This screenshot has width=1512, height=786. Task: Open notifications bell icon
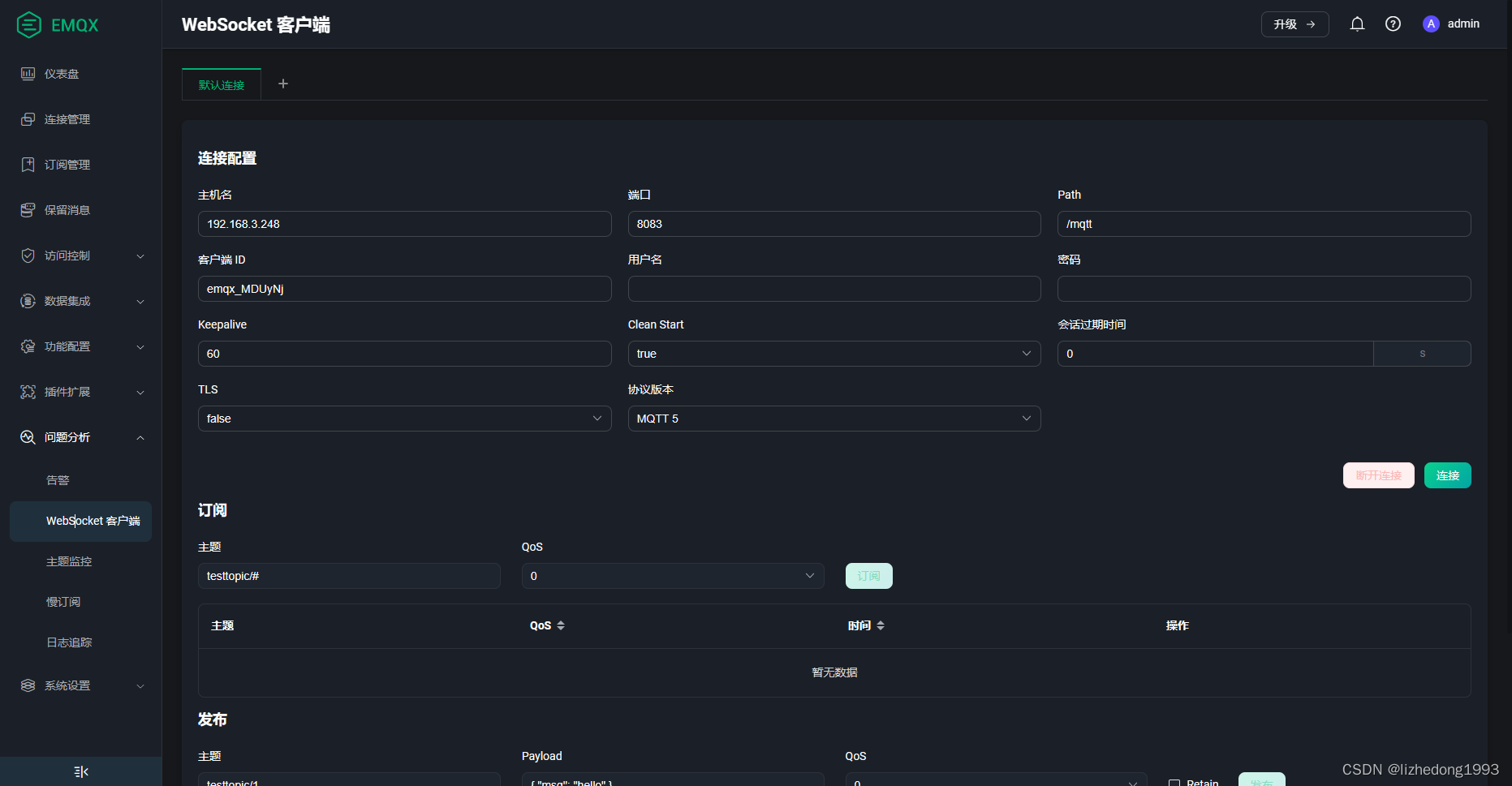point(1357,24)
